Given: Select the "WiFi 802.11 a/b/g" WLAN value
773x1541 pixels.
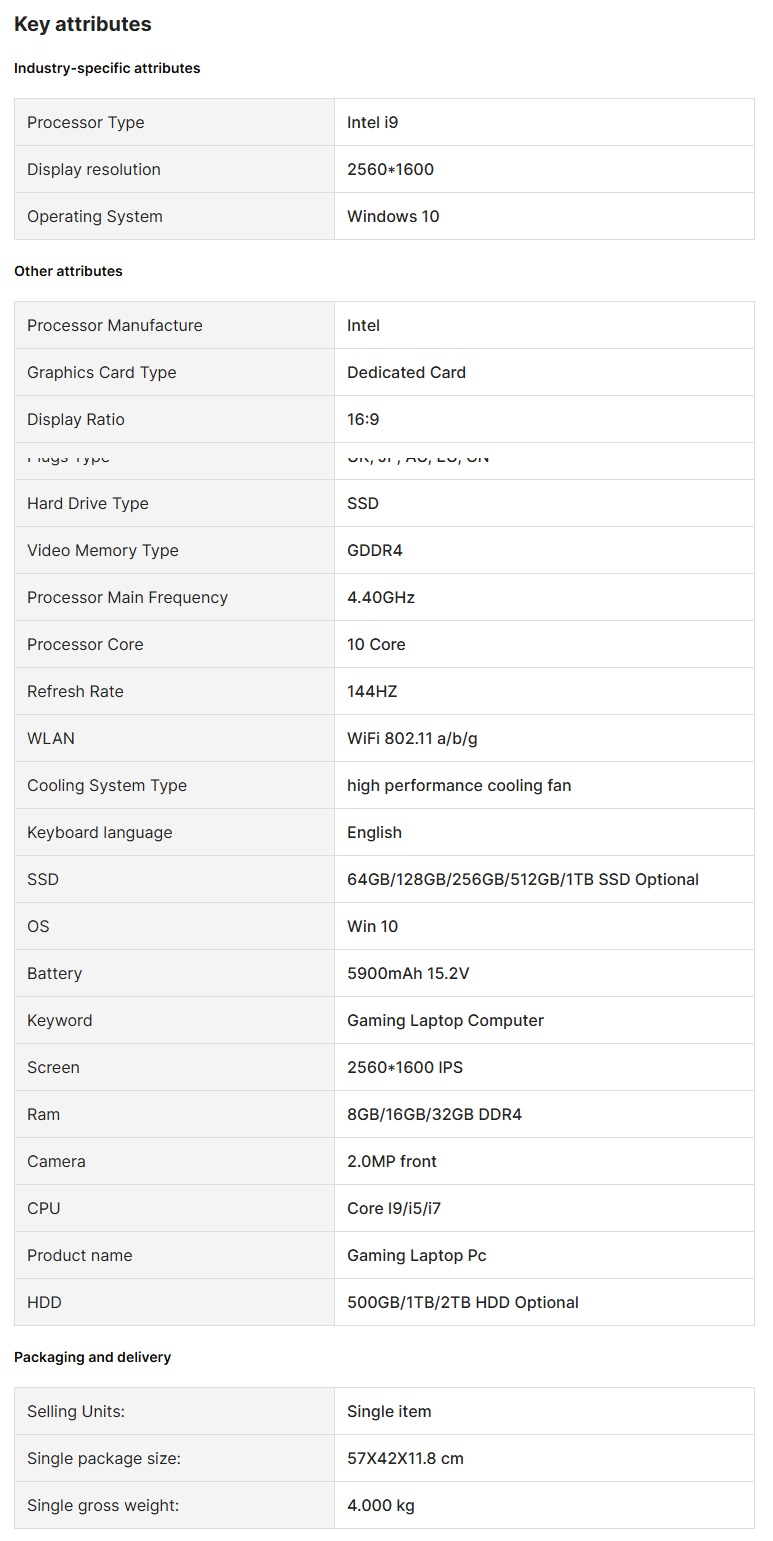Looking at the screenshot, I should [412, 738].
